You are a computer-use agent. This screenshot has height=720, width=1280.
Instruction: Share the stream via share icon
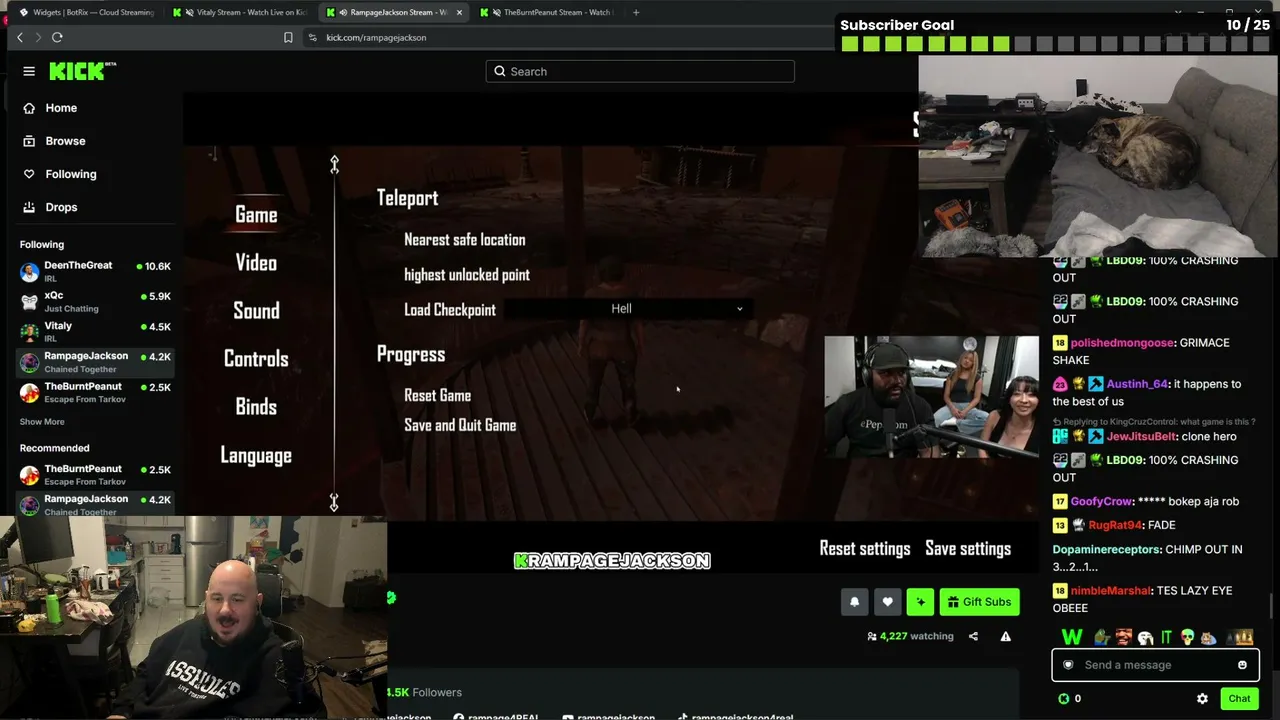point(973,636)
